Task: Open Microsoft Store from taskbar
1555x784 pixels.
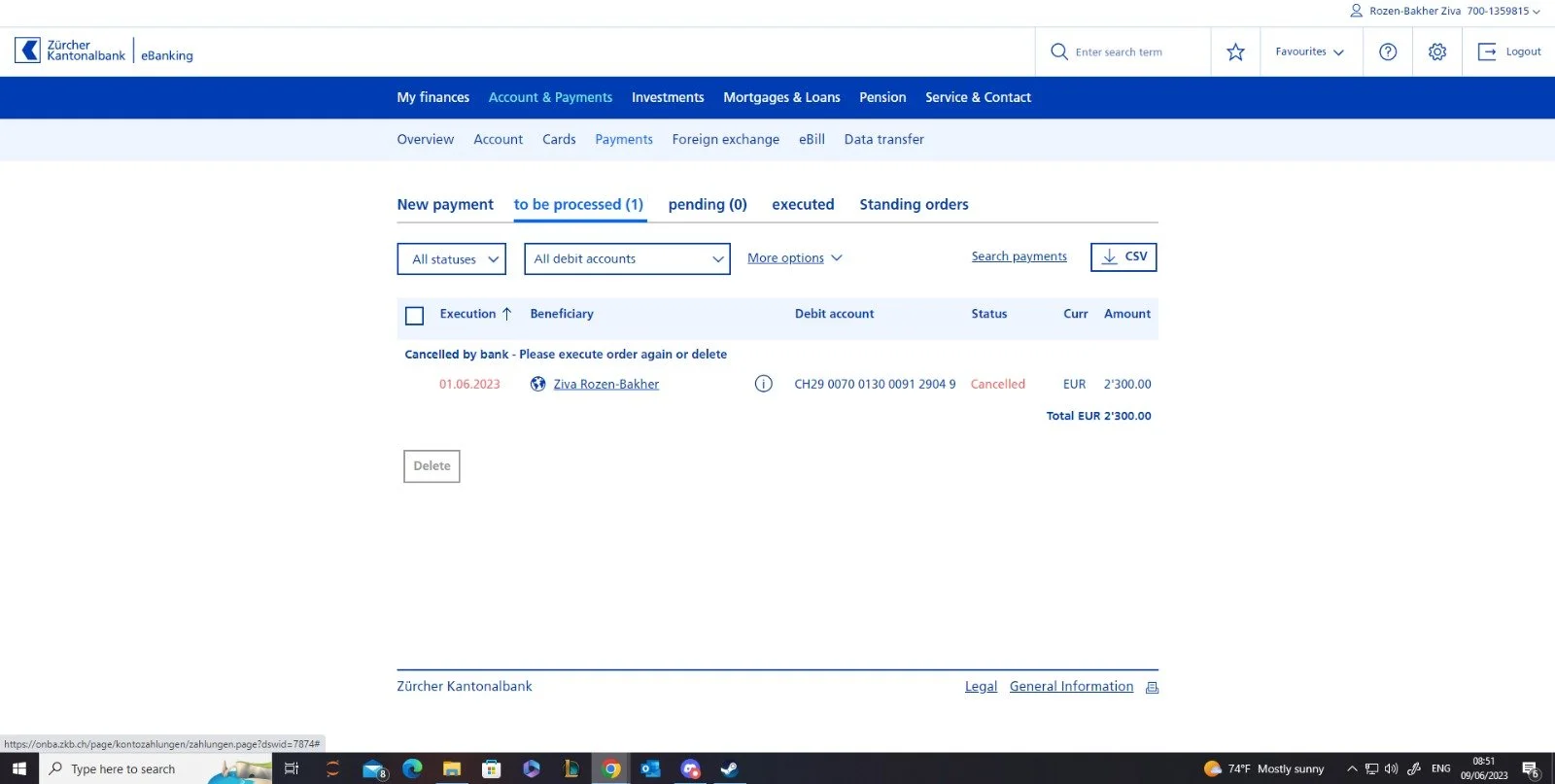Action: pyautogui.click(x=492, y=768)
